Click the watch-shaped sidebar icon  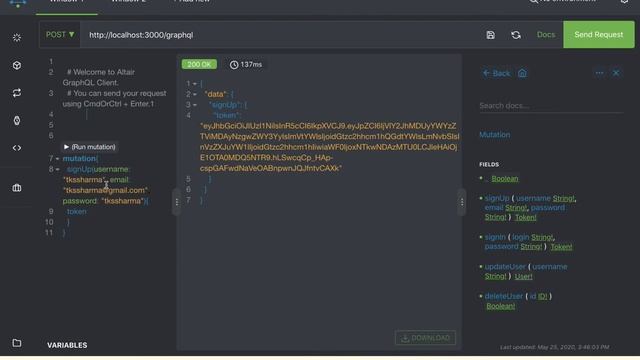point(17,120)
